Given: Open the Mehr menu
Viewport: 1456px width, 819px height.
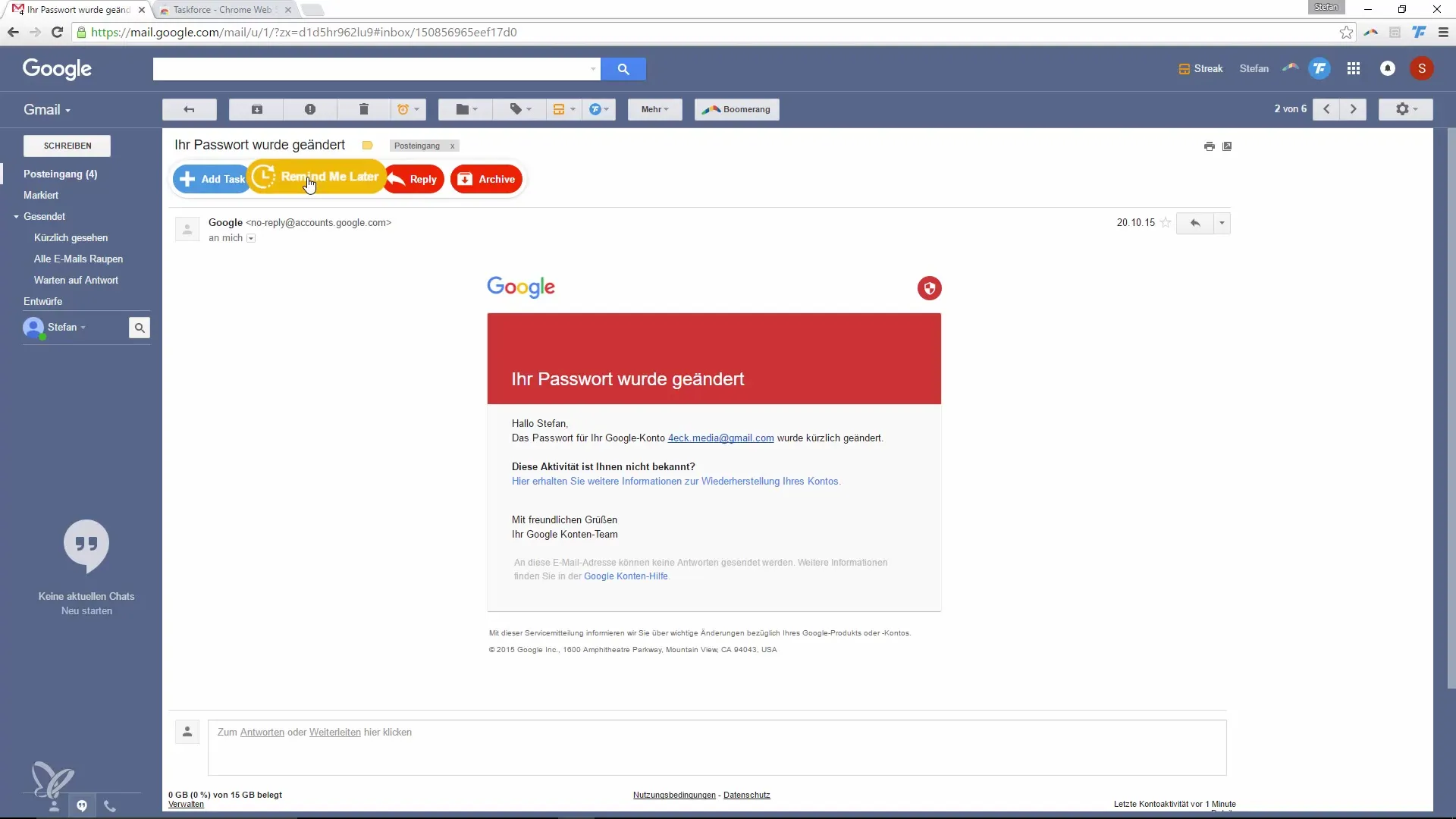Looking at the screenshot, I should pyautogui.click(x=655, y=109).
